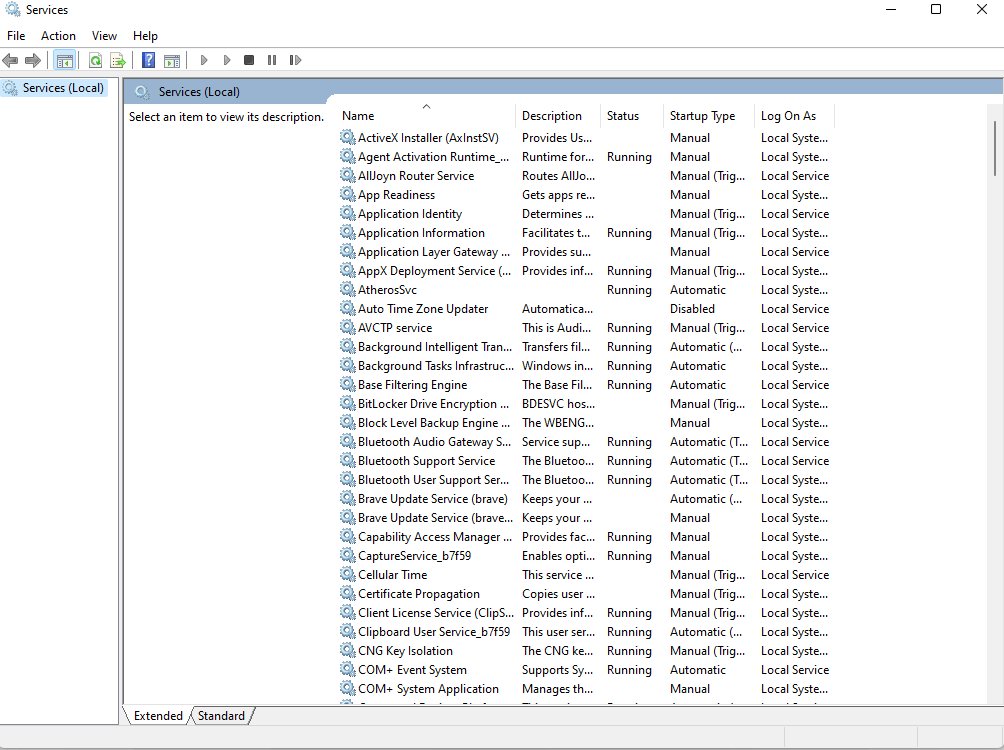This screenshot has height=750, width=1004.
Task: Sort by the Name column header
Action: (x=426, y=116)
